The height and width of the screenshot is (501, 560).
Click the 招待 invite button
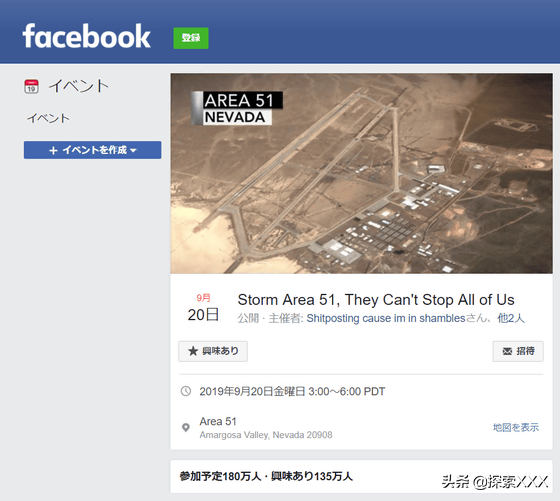518,351
